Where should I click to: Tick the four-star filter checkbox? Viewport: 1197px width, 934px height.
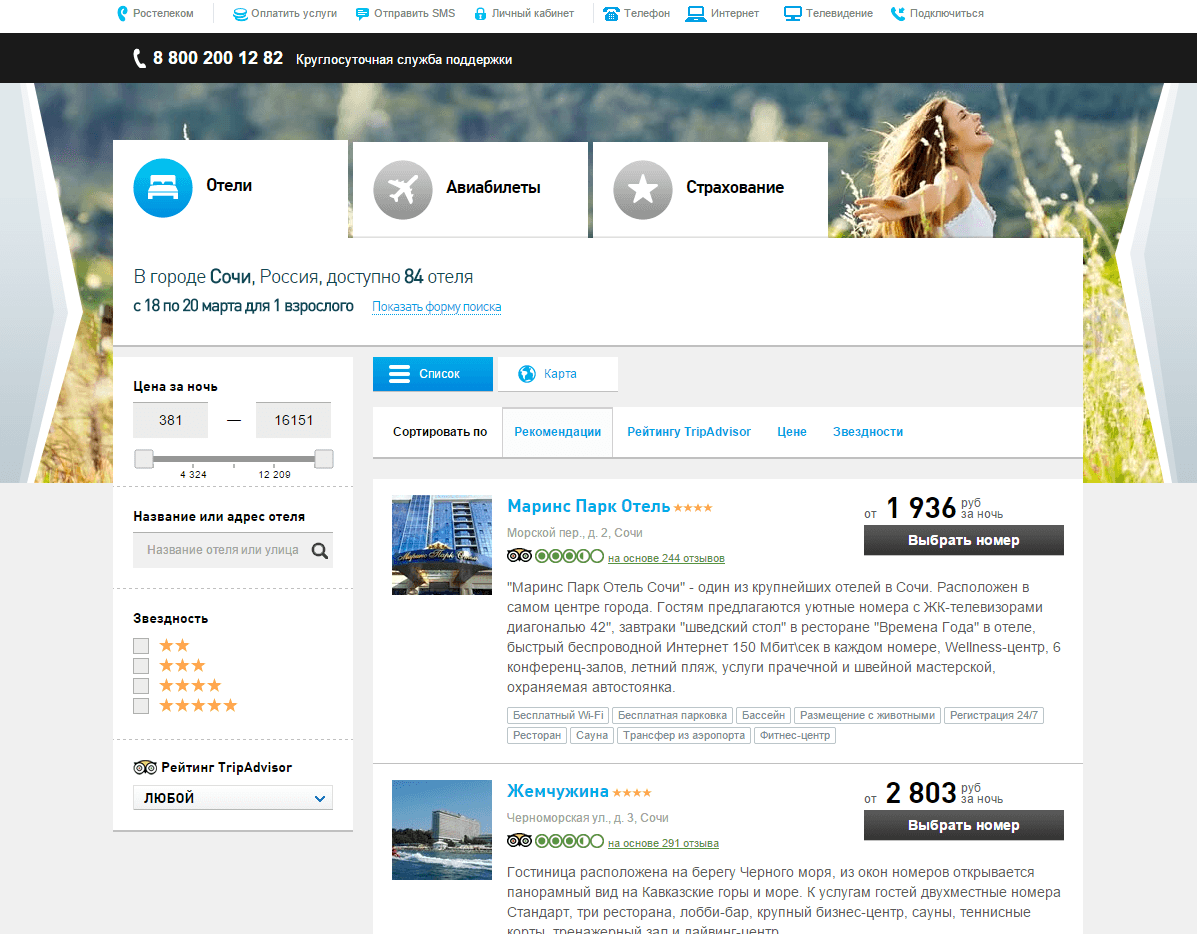(140, 686)
